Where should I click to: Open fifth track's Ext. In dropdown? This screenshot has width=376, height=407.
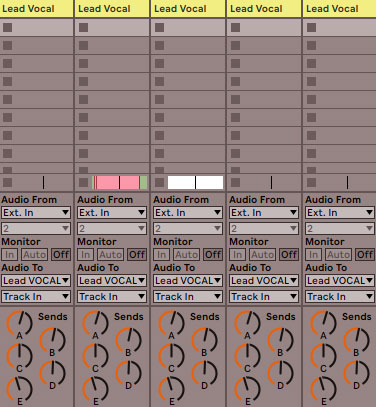[x=340, y=212]
